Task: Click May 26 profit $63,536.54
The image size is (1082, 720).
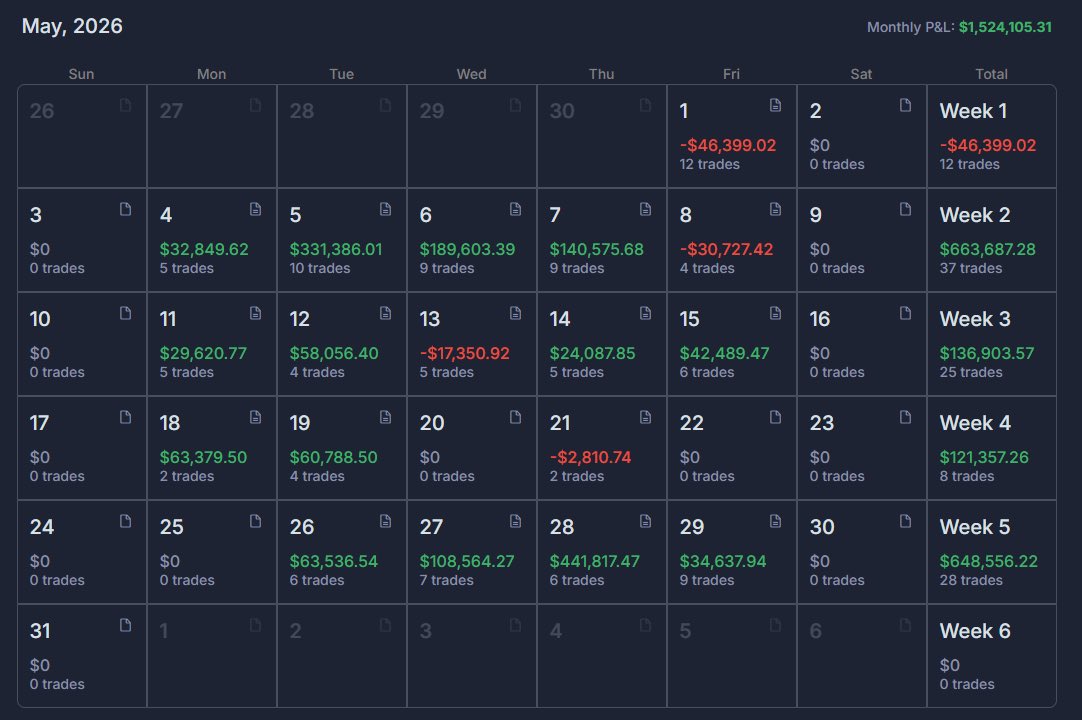Action: (x=333, y=561)
